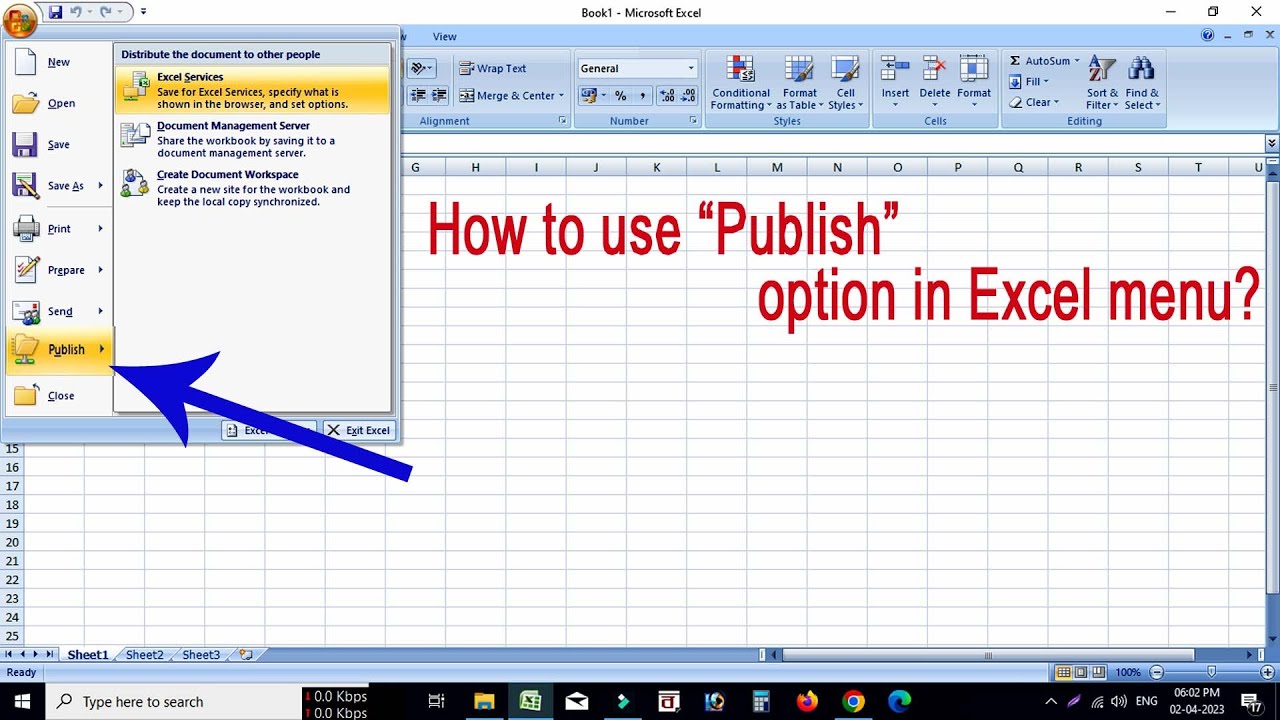Switch to Page Layout view
Screen dimensions: 1280x720
[x=1081, y=672]
